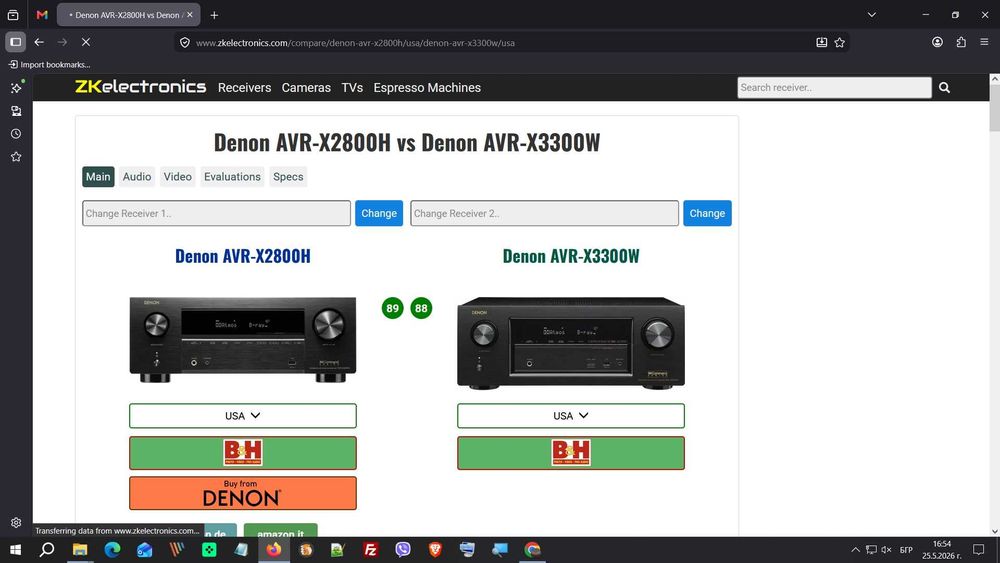1000x563 pixels.
Task: Open the Receivers menu item
Action: pyautogui.click(x=244, y=88)
